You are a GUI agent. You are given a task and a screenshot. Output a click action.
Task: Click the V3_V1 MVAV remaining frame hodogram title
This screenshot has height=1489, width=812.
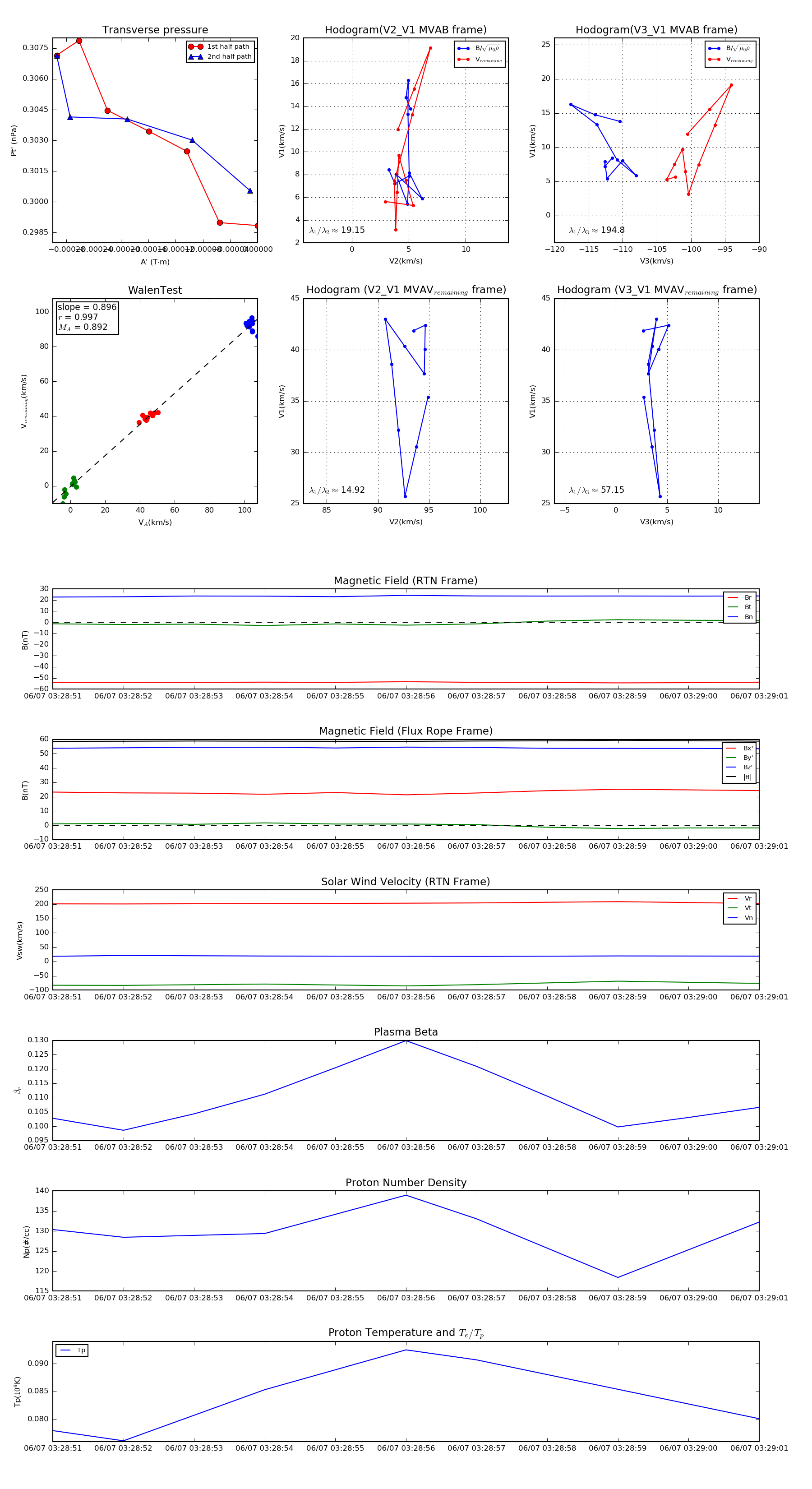pos(656,290)
